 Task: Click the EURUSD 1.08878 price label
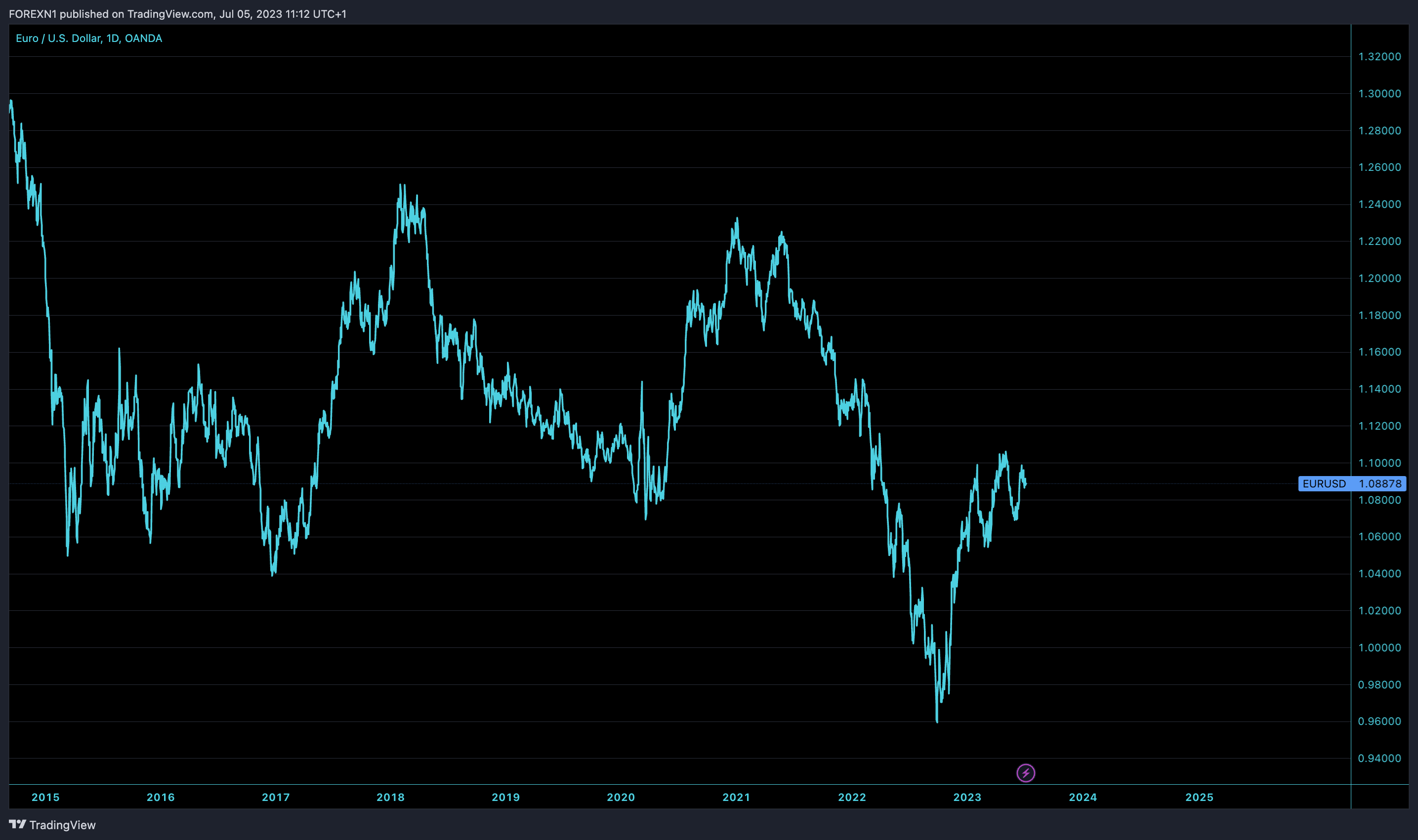[x=1352, y=483]
